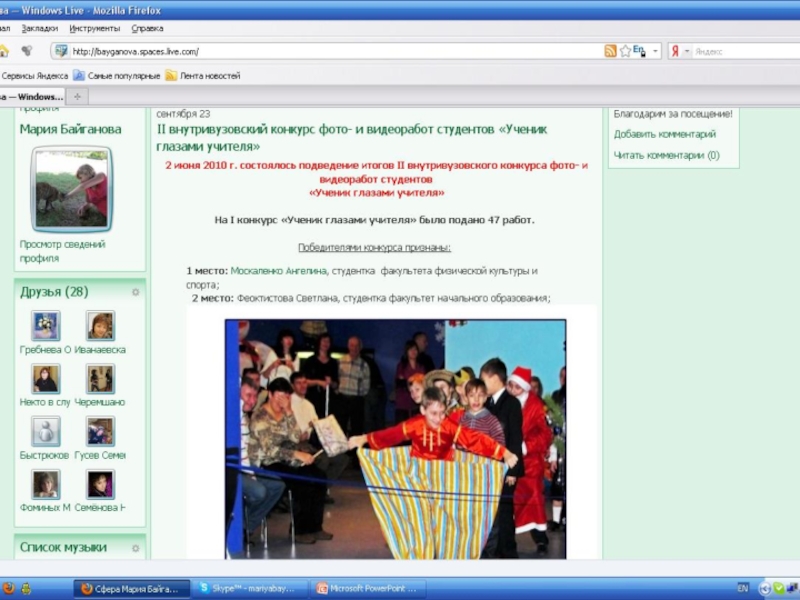
Task: Click the site identity icon beside the URL
Action: tap(61, 51)
